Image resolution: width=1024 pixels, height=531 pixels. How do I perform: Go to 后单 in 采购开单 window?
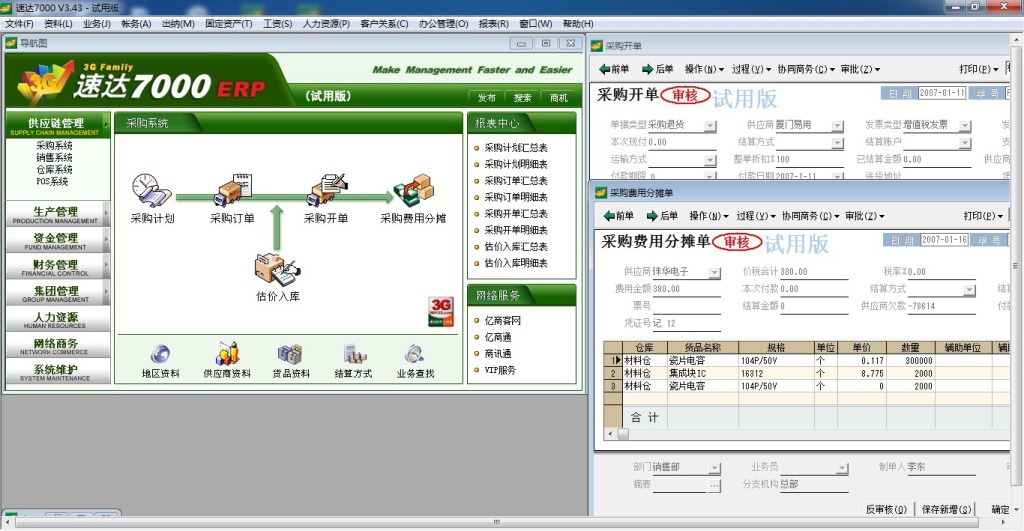658,69
